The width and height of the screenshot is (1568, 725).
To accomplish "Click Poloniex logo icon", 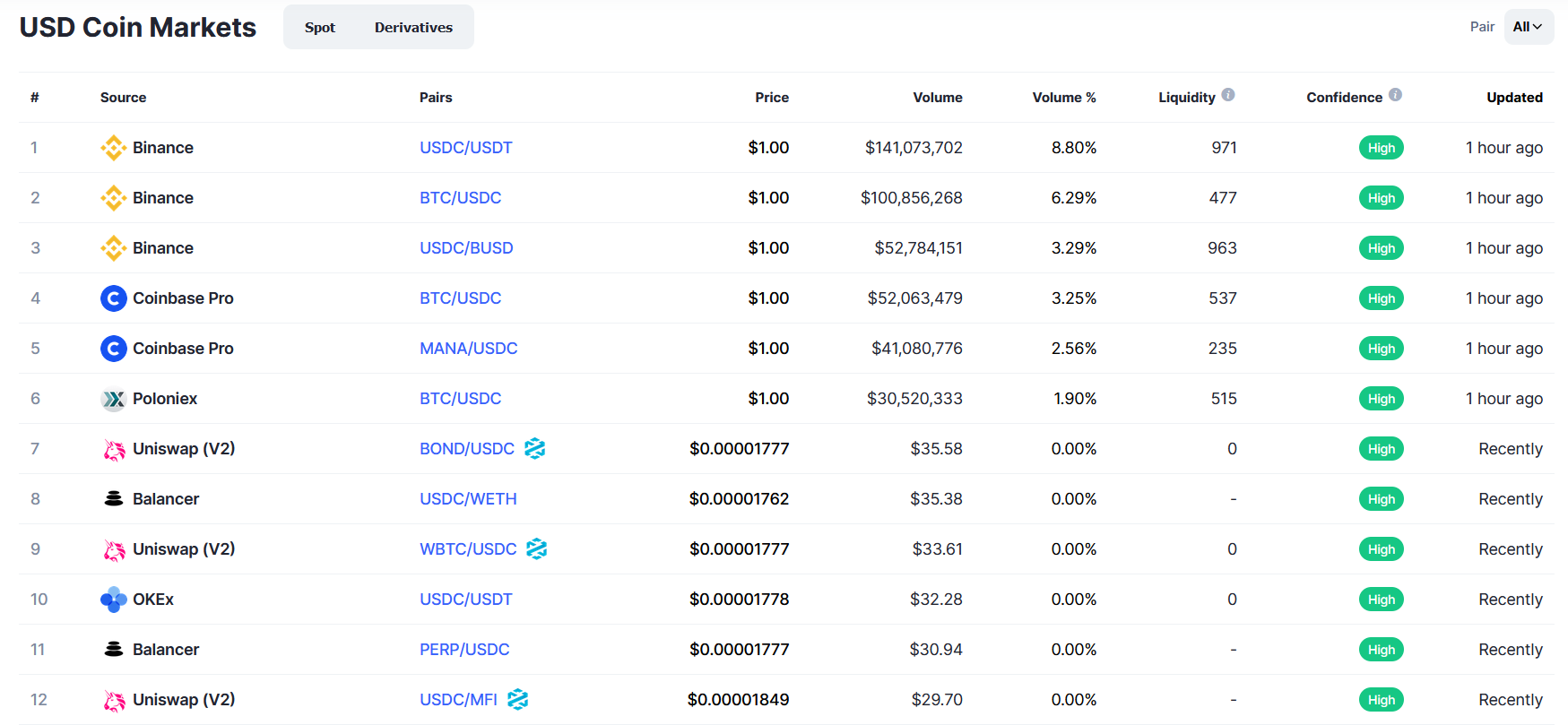I will [113, 399].
